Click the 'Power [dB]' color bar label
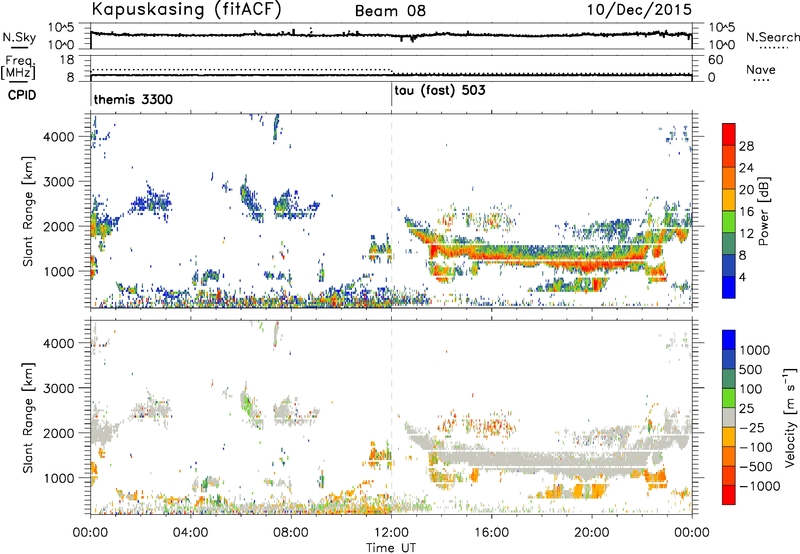 coord(764,211)
